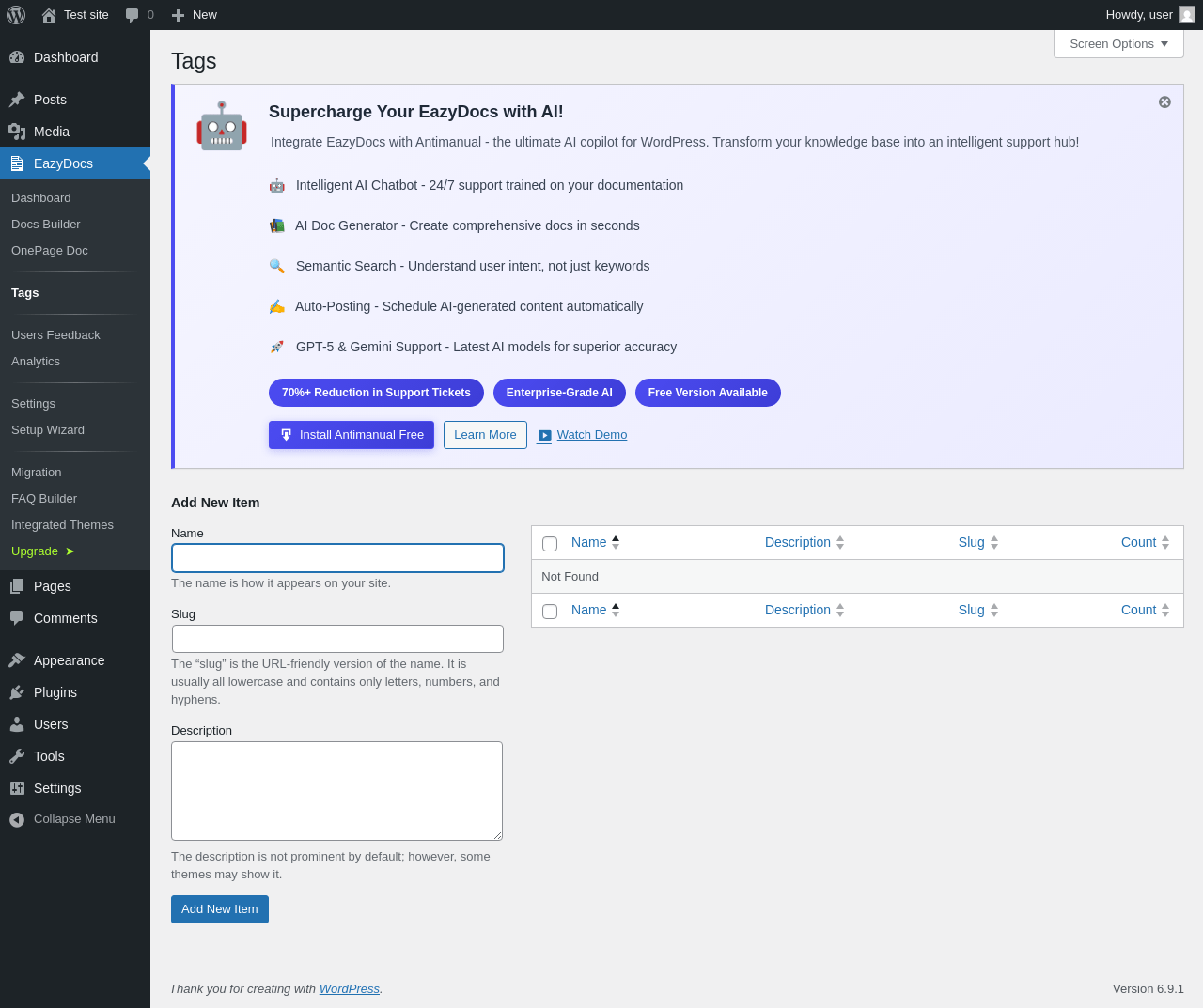Open comments bubble icon in admin bar
Screen dimensions: 1203x1008
[x=133, y=15]
